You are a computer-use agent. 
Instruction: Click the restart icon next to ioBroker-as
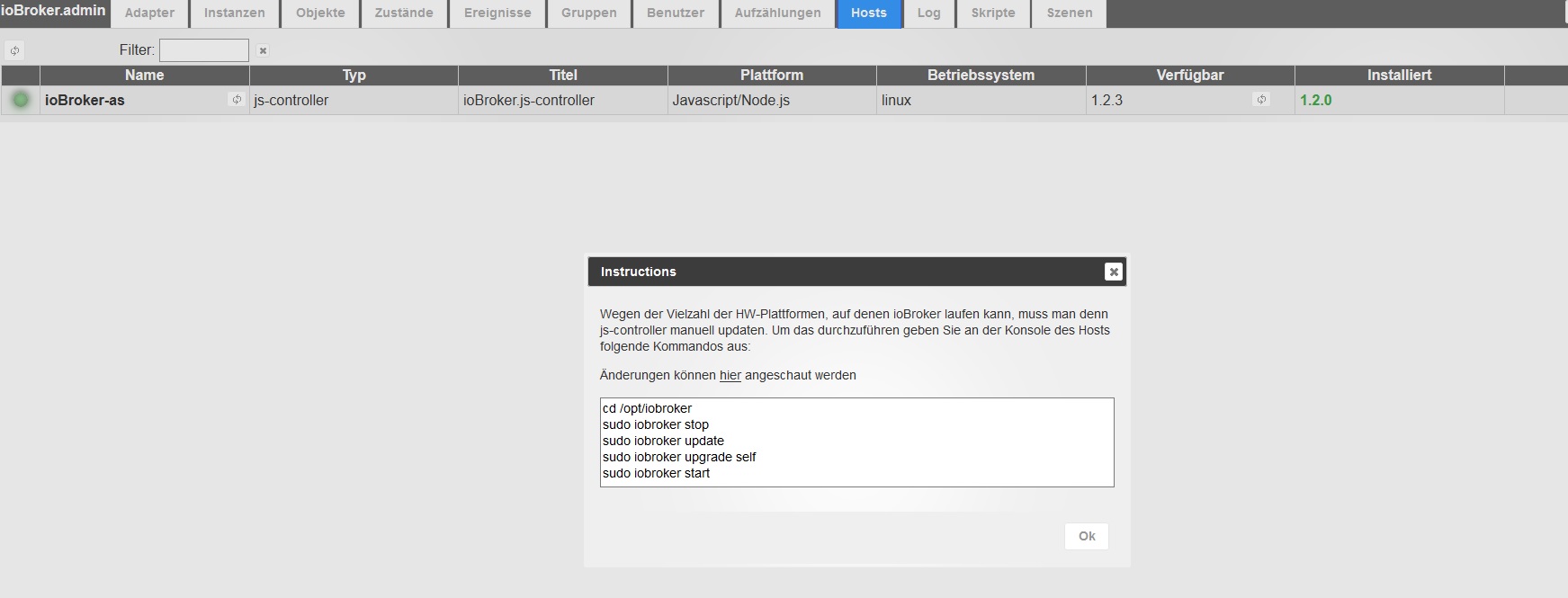click(237, 100)
